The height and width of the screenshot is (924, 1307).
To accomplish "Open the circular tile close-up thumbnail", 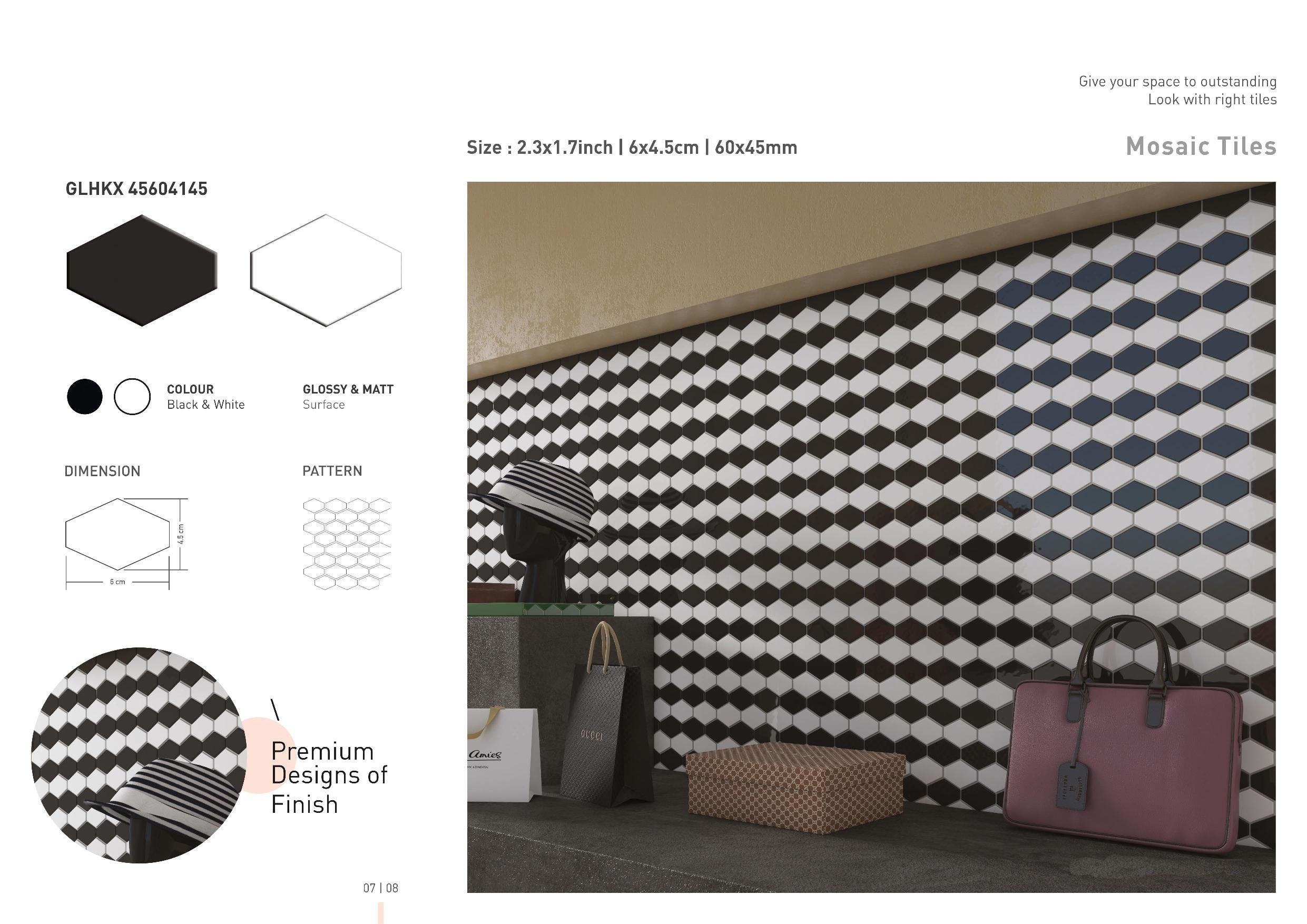I will click(x=139, y=755).
